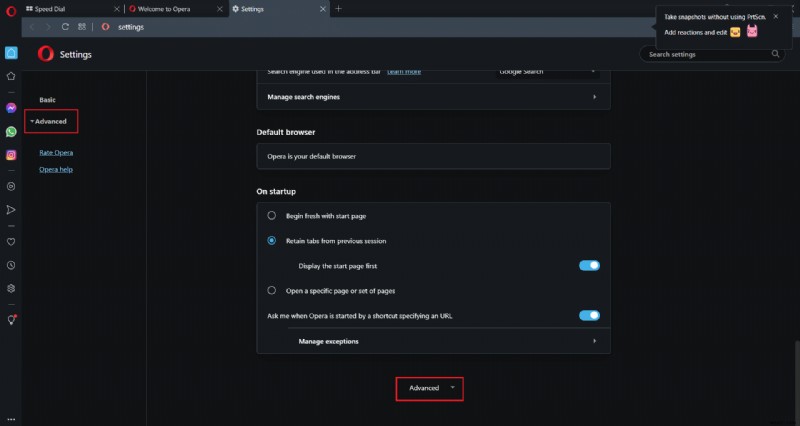Open Bookmarks pentagon icon in sidebar
Screen dimensions: 800x426
point(11,76)
